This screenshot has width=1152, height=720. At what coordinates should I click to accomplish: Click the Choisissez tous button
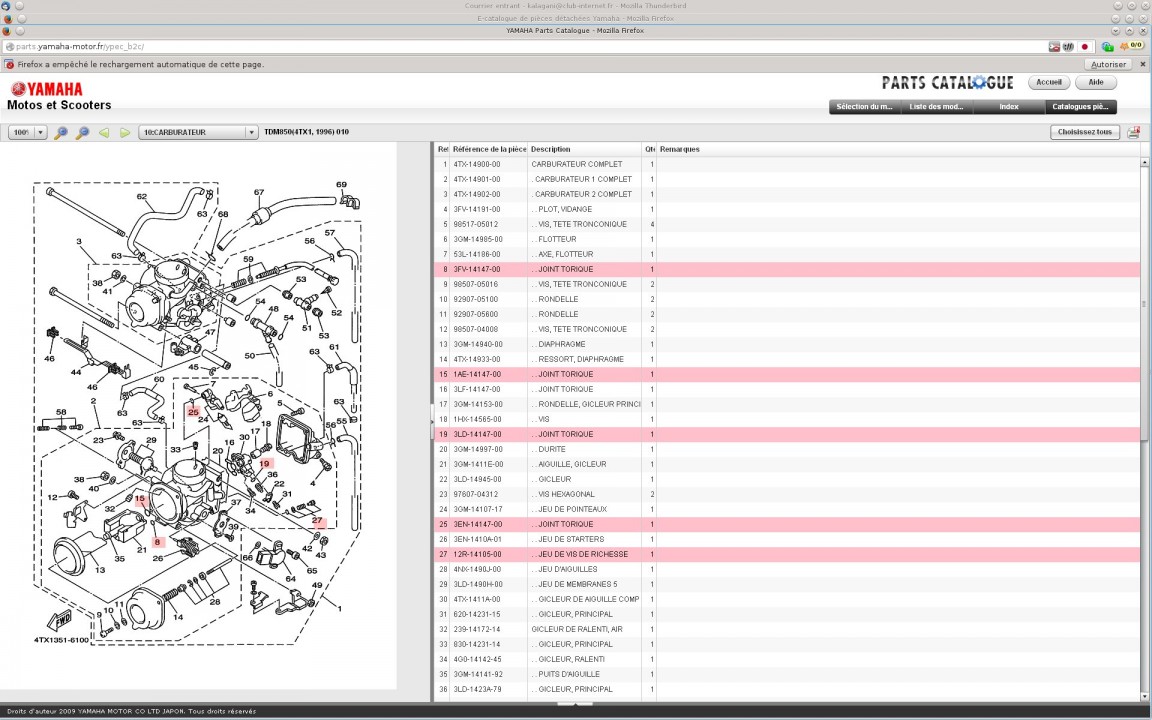tap(1084, 132)
